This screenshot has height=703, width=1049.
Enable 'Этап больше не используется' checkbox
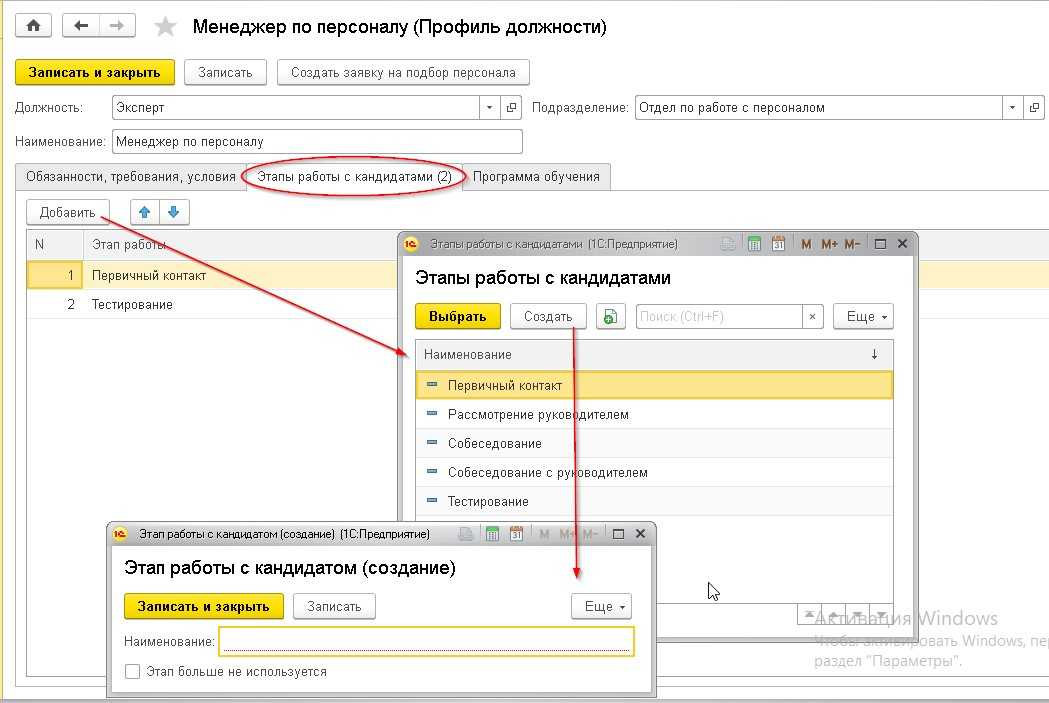[132, 672]
